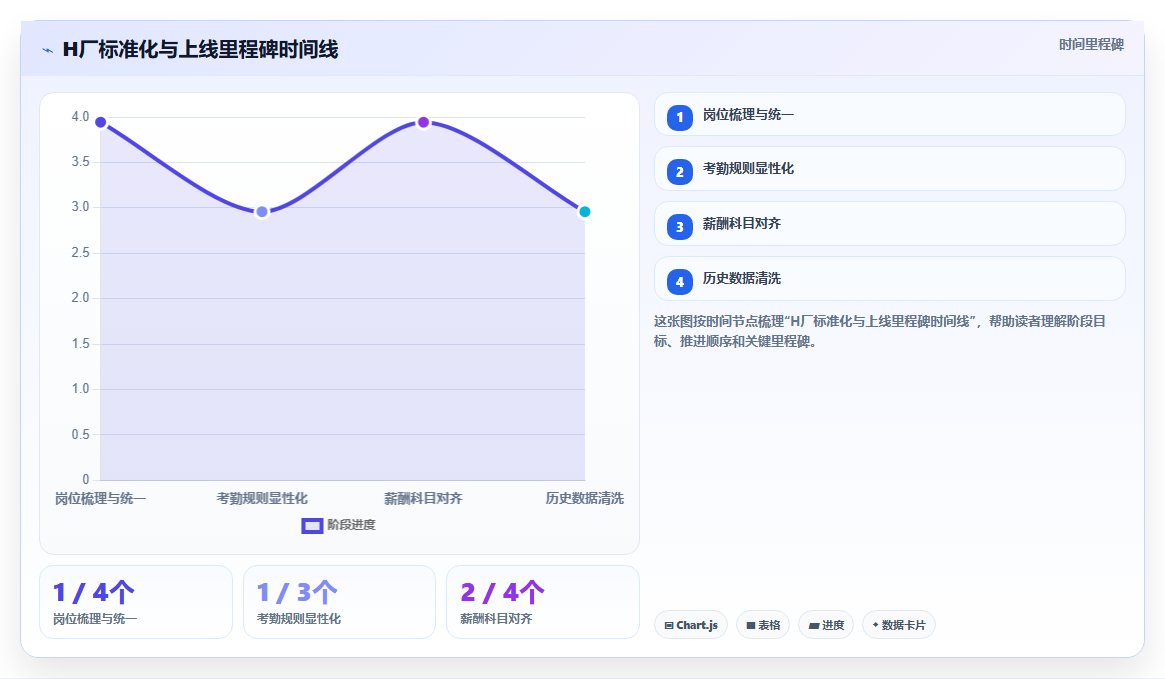Screen dimensions: 1165x679
Task: Click the x-axis label 考勤规则显性化
Action: tap(262, 498)
